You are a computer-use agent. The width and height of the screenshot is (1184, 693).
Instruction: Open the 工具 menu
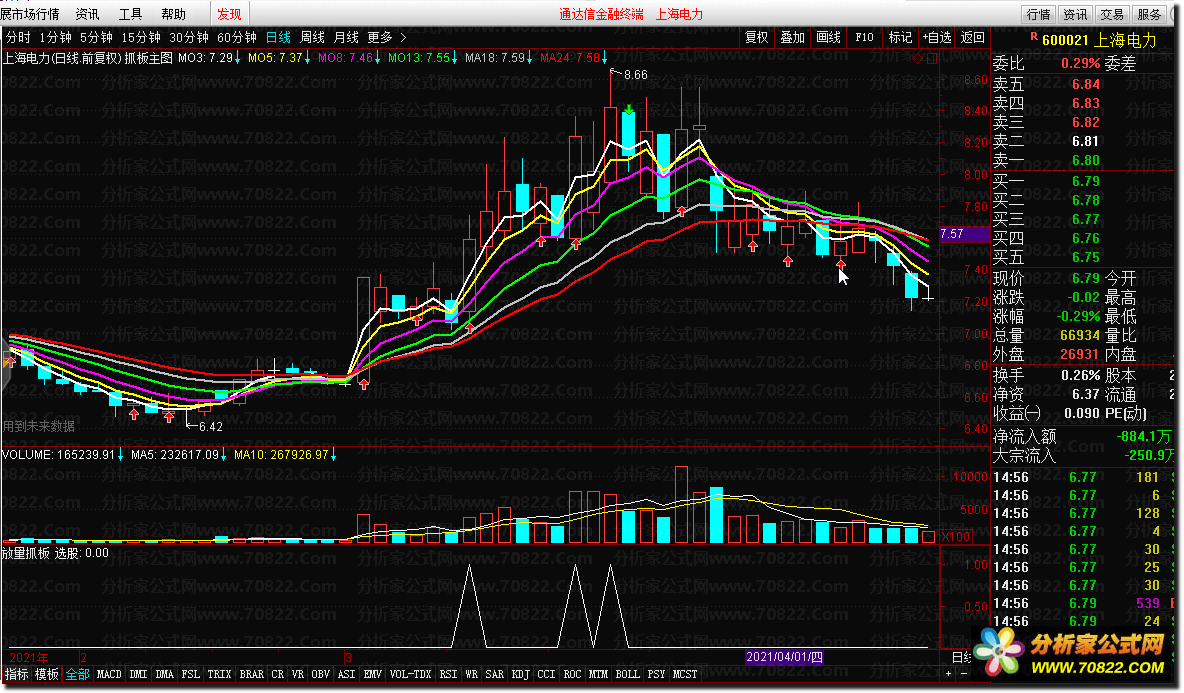tap(131, 14)
